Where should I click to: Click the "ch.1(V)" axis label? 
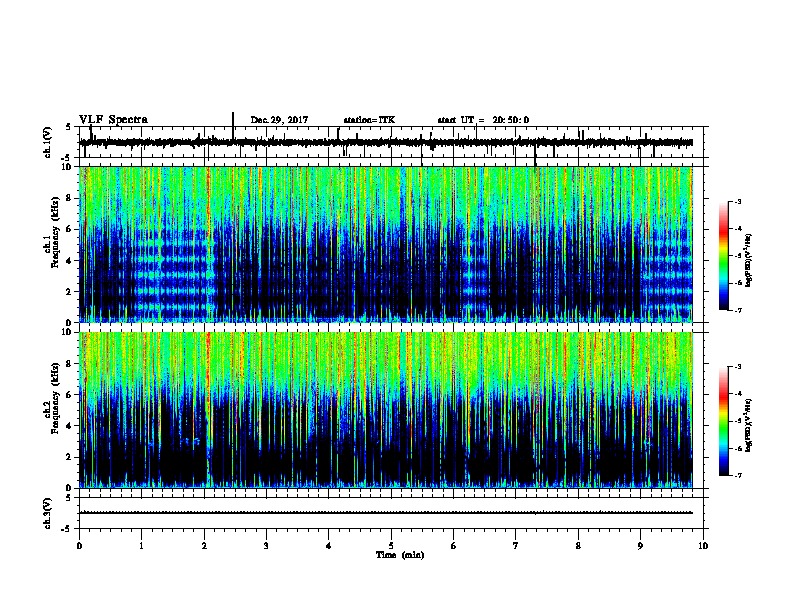coord(48,142)
